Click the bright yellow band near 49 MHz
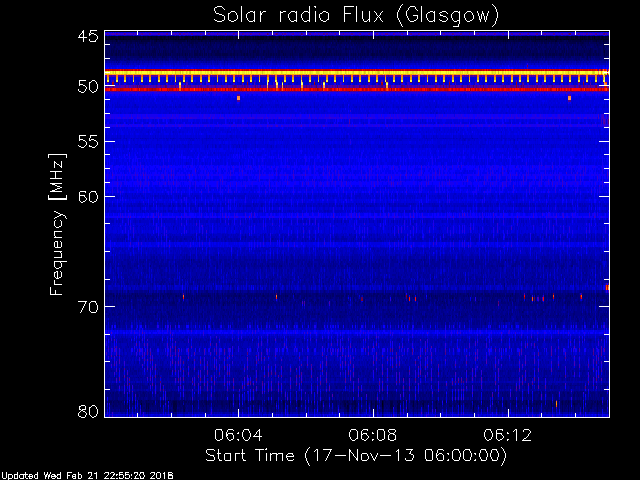Viewport: 640px width, 480px height. [355, 72]
